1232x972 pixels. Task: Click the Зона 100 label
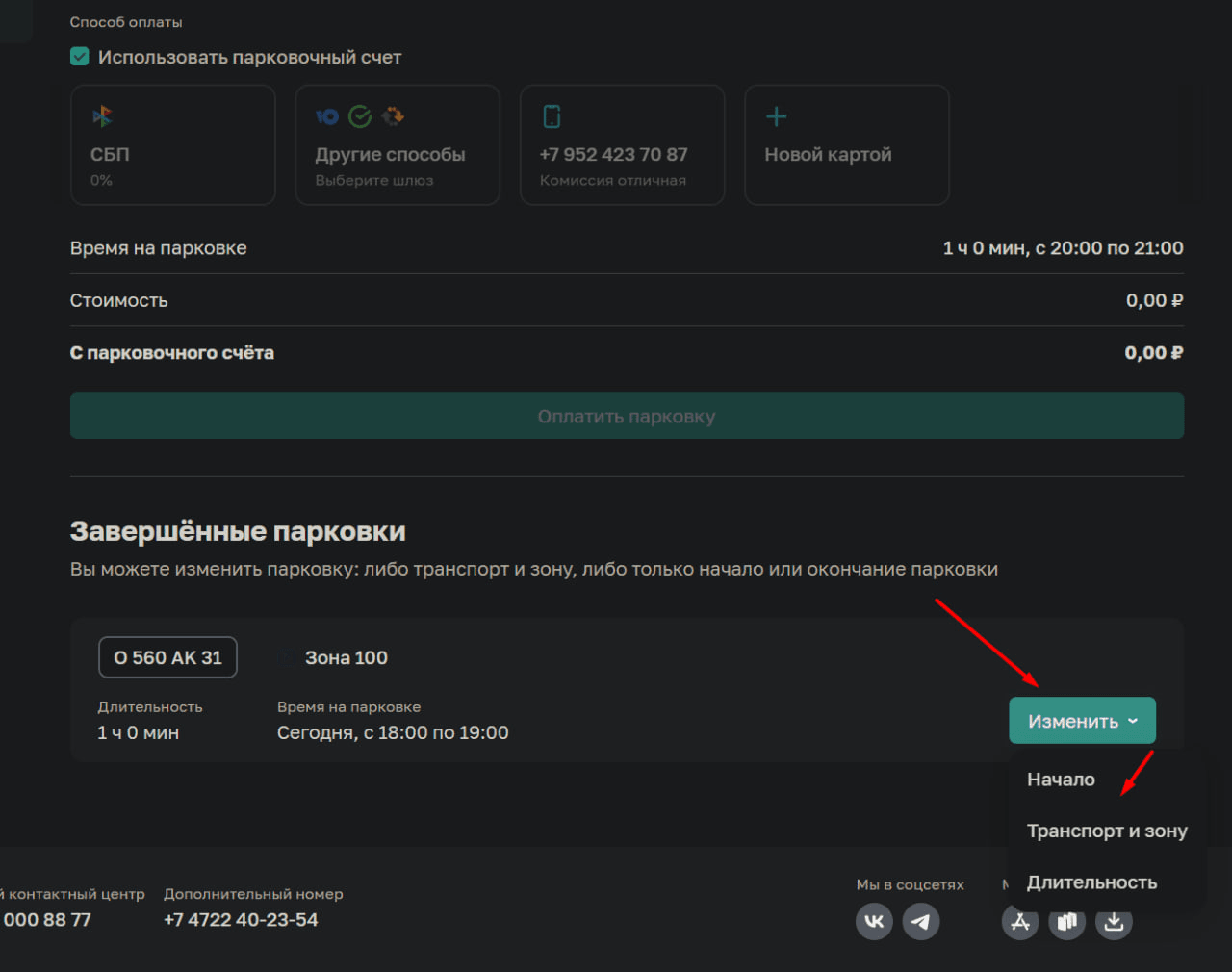pos(346,657)
